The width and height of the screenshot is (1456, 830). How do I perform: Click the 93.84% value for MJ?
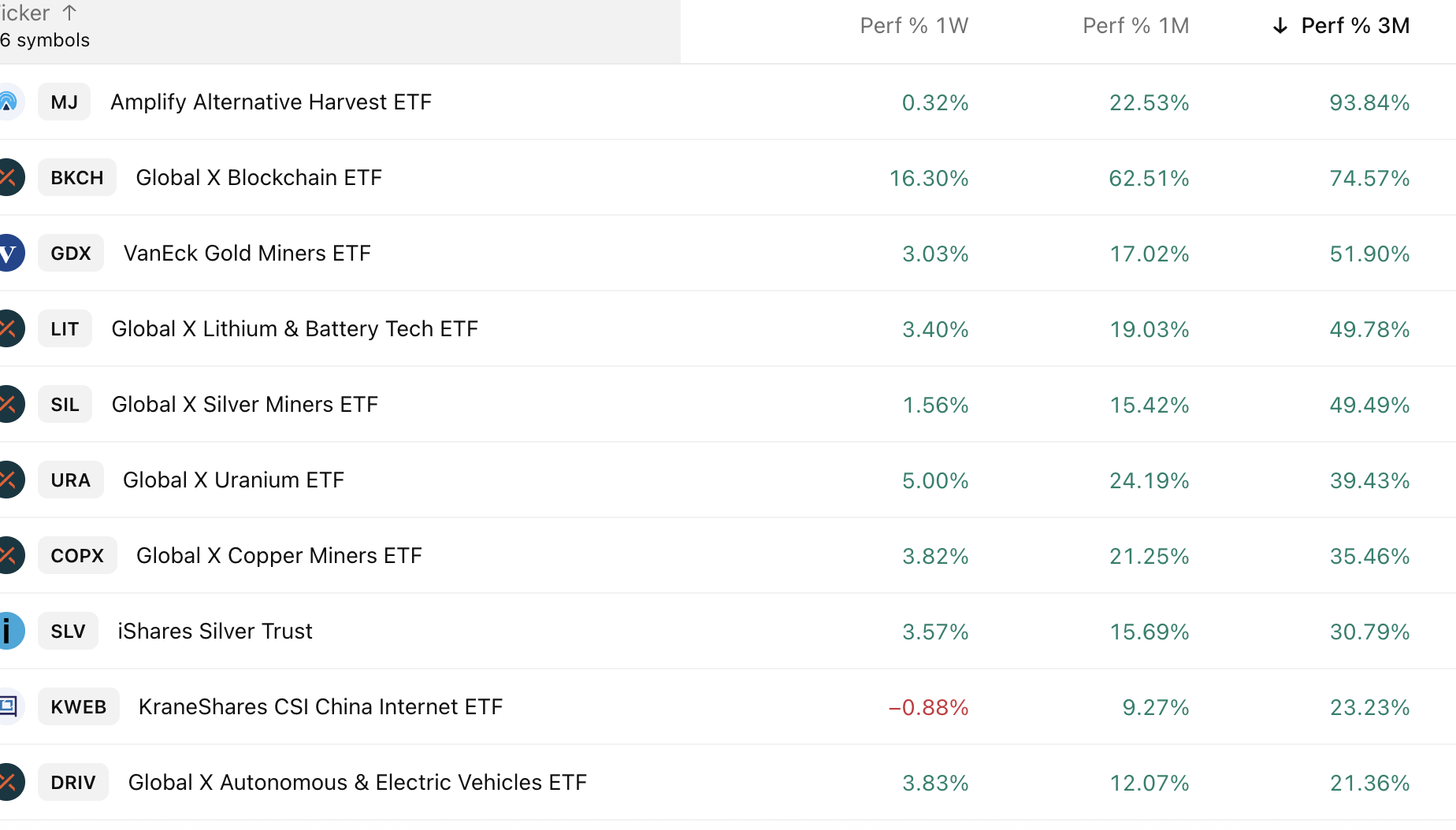pos(1369,102)
